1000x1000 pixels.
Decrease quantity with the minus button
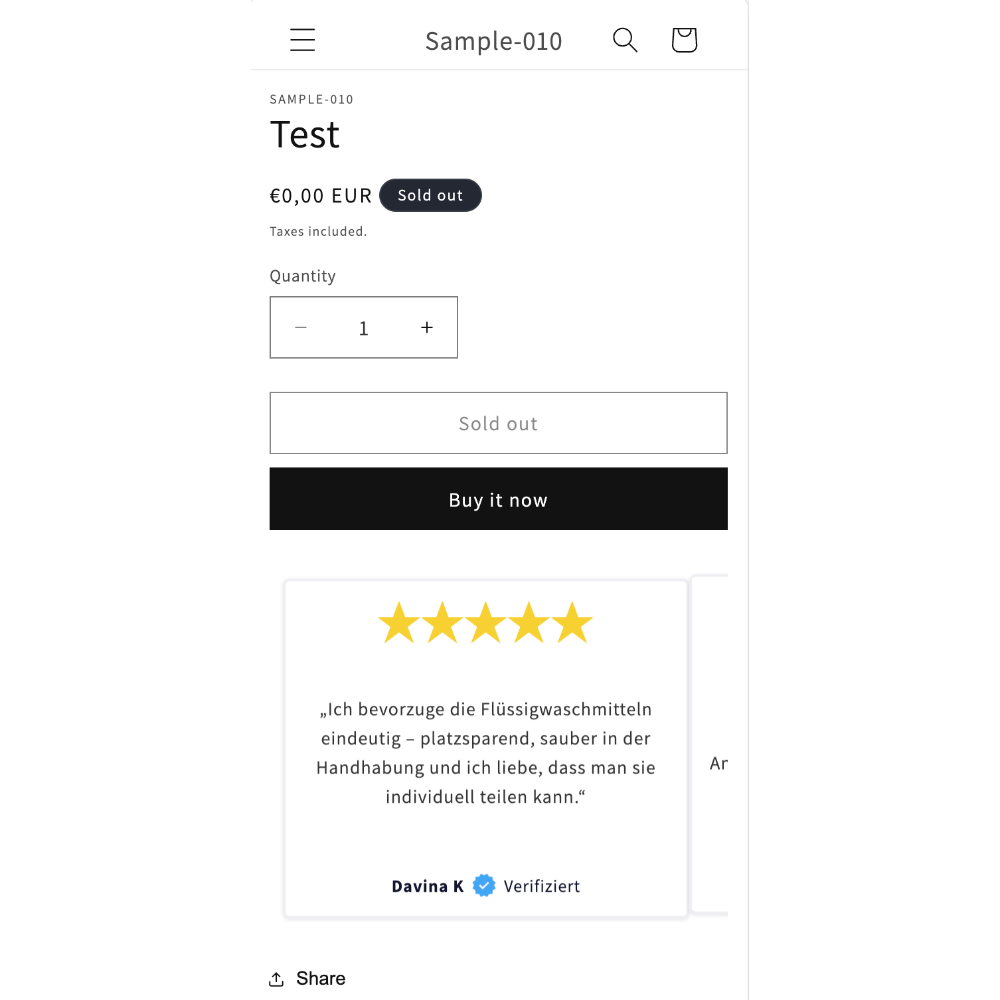point(301,327)
